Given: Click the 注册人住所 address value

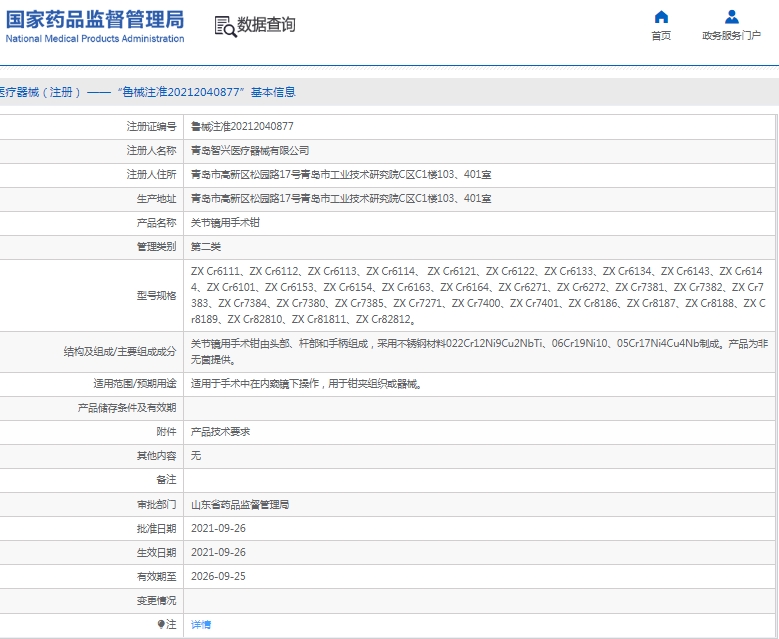Looking at the screenshot, I should click(341, 174).
